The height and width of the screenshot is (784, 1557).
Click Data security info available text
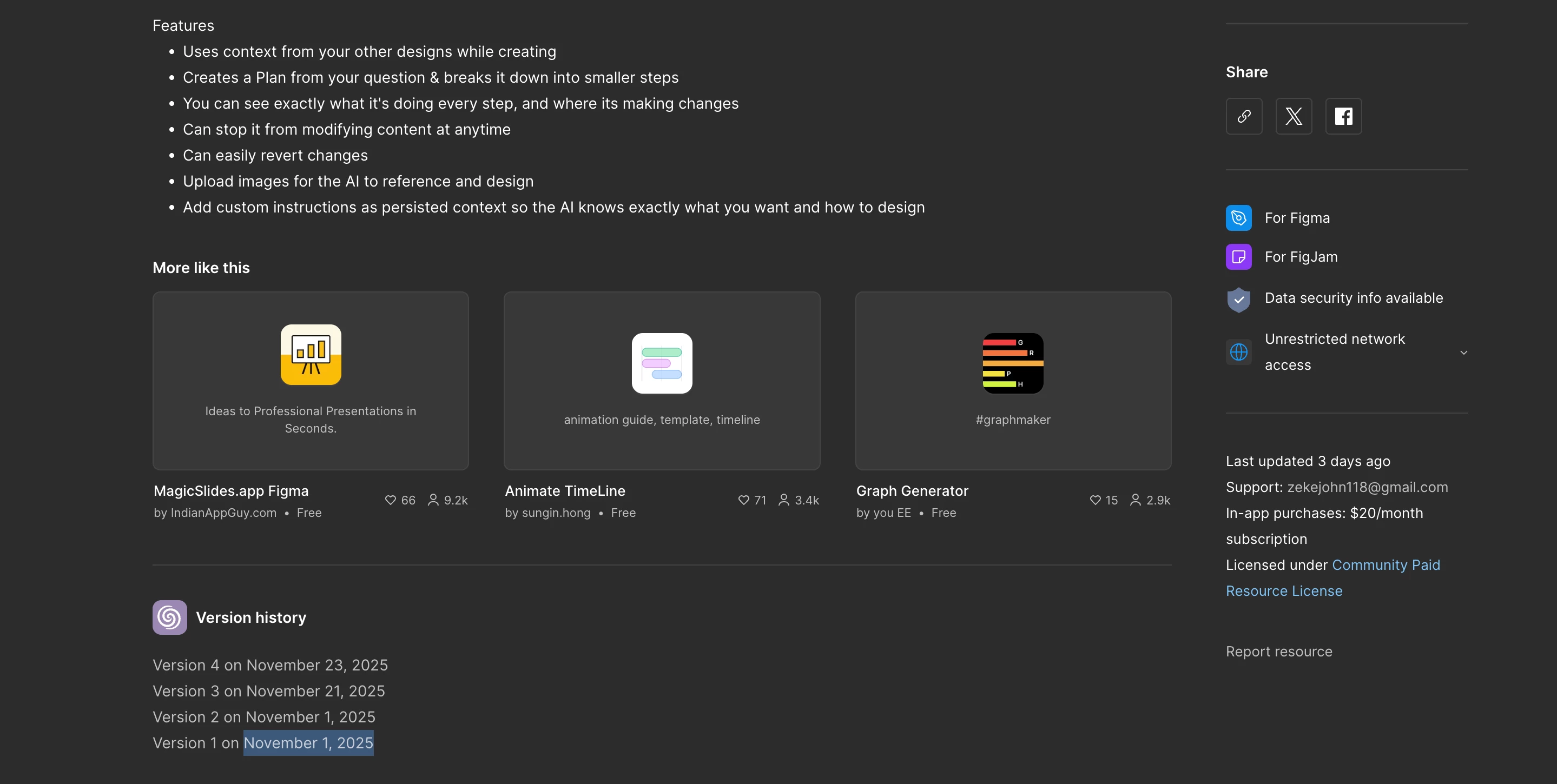click(x=1353, y=298)
